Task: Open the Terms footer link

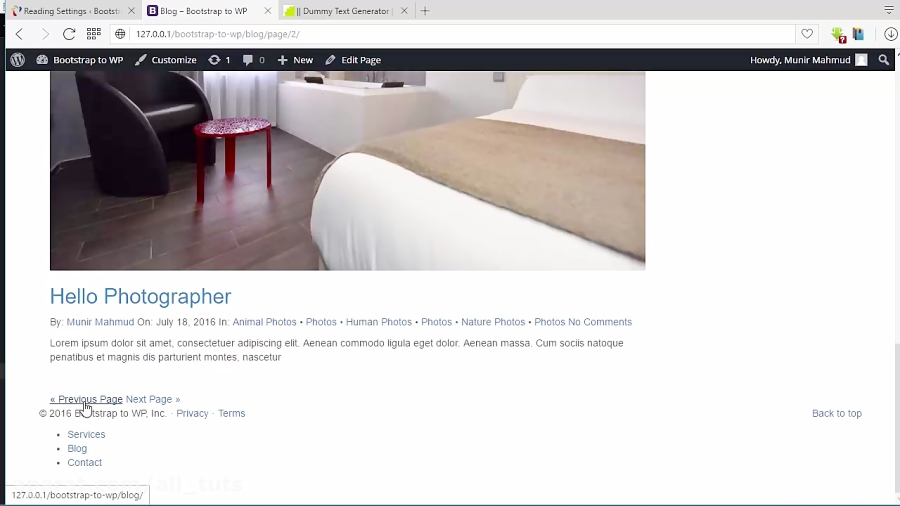Action: click(231, 413)
